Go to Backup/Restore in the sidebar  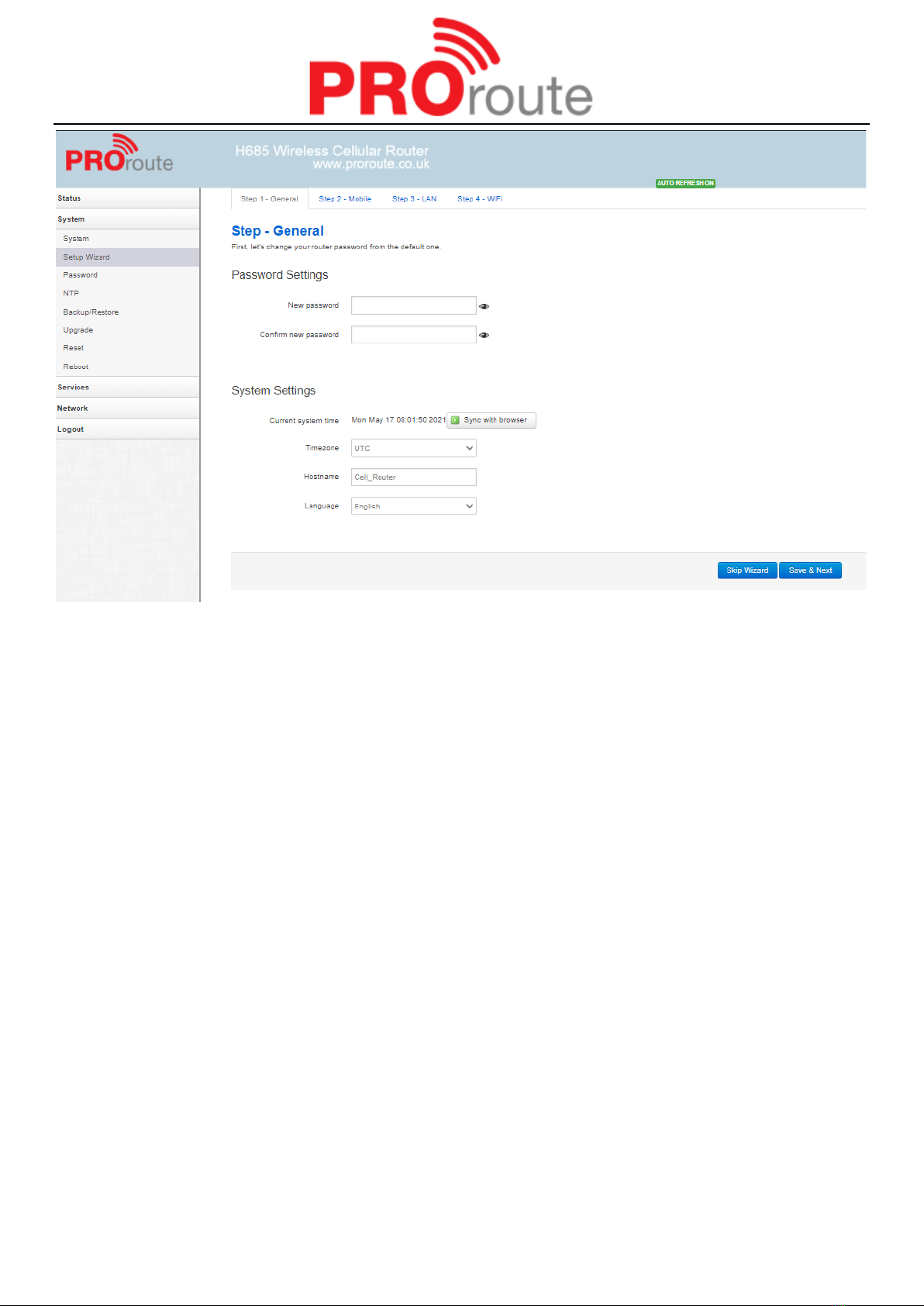[128, 312]
